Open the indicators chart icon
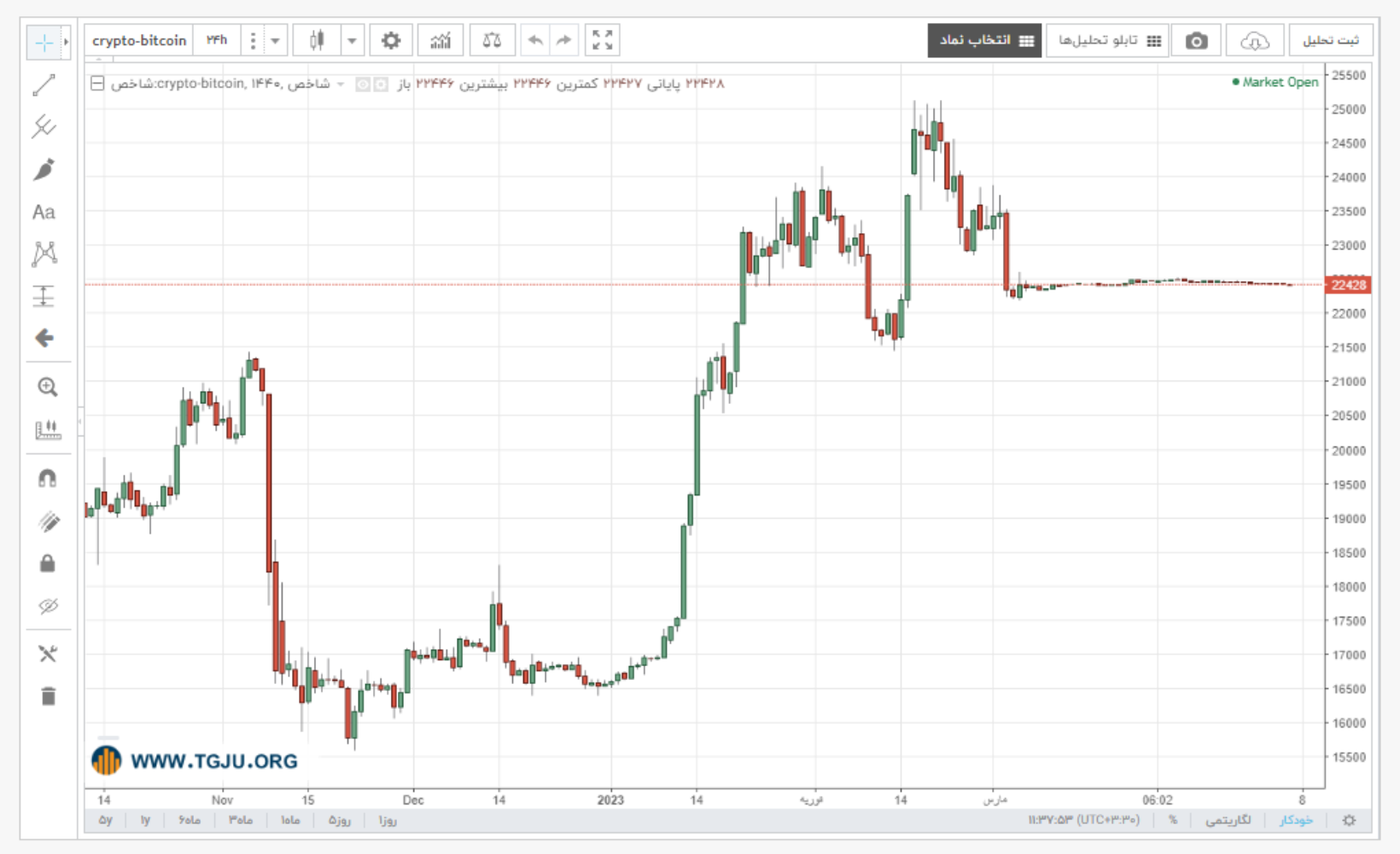 click(440, 40)
